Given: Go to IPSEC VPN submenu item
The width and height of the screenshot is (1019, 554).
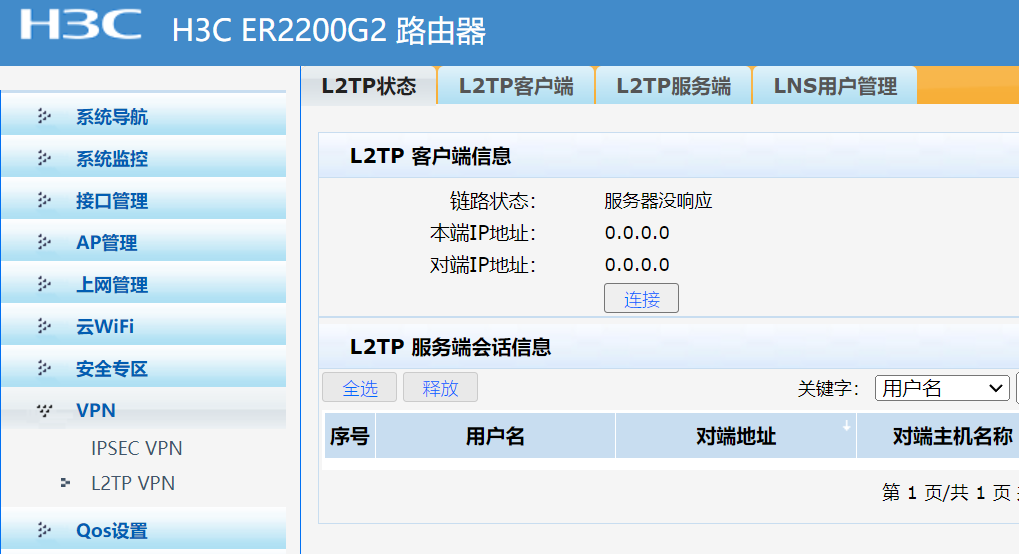Looking at the screenshot, I should point(136,448).
